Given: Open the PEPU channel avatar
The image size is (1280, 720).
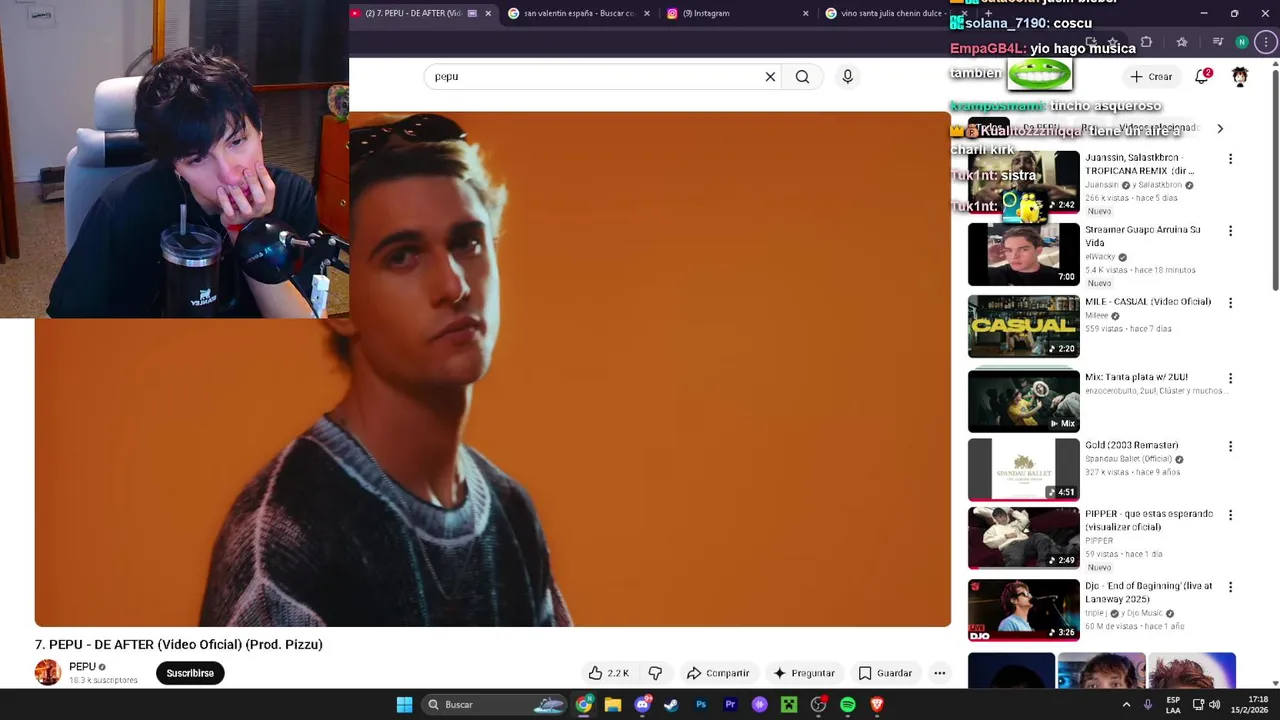Looking at the screenshot, I should point(48,673).
